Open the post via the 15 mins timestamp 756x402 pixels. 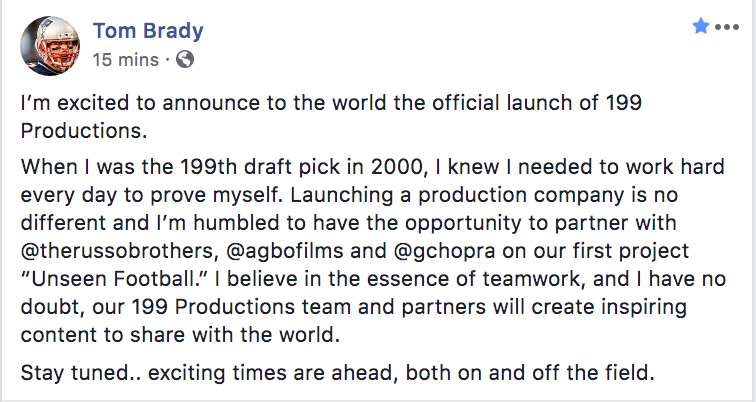(x=124, y=59)
